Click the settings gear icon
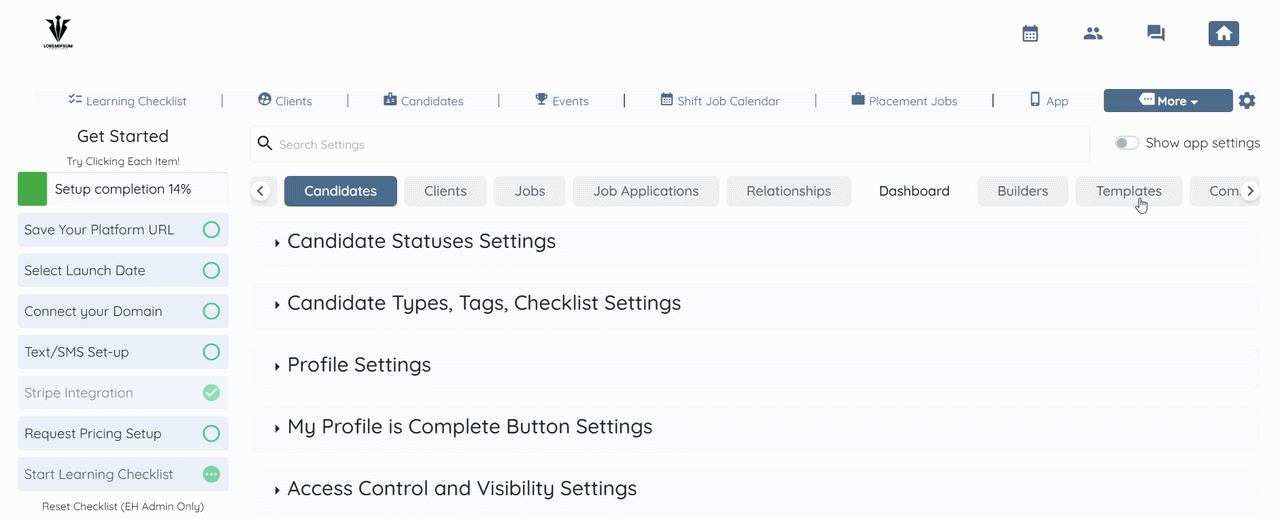This screenshot has width=1280, height=519. click(1247, 101)
